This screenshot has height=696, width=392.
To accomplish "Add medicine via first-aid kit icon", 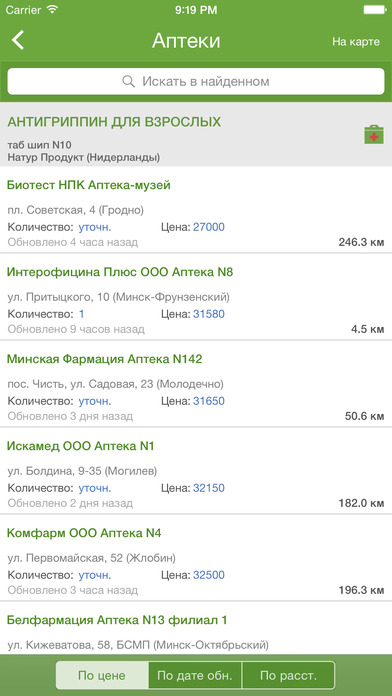I will 374,134.
